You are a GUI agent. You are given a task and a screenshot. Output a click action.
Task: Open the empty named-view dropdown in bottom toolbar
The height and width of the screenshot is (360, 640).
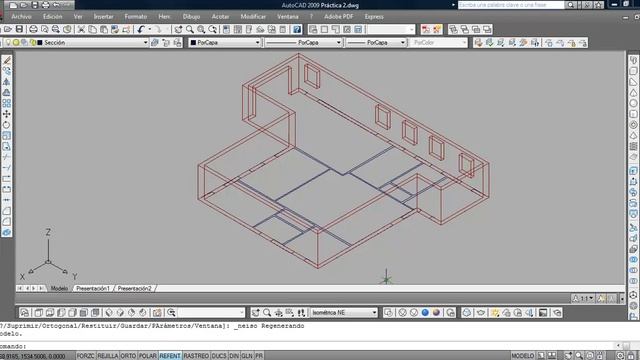(242, 313)
